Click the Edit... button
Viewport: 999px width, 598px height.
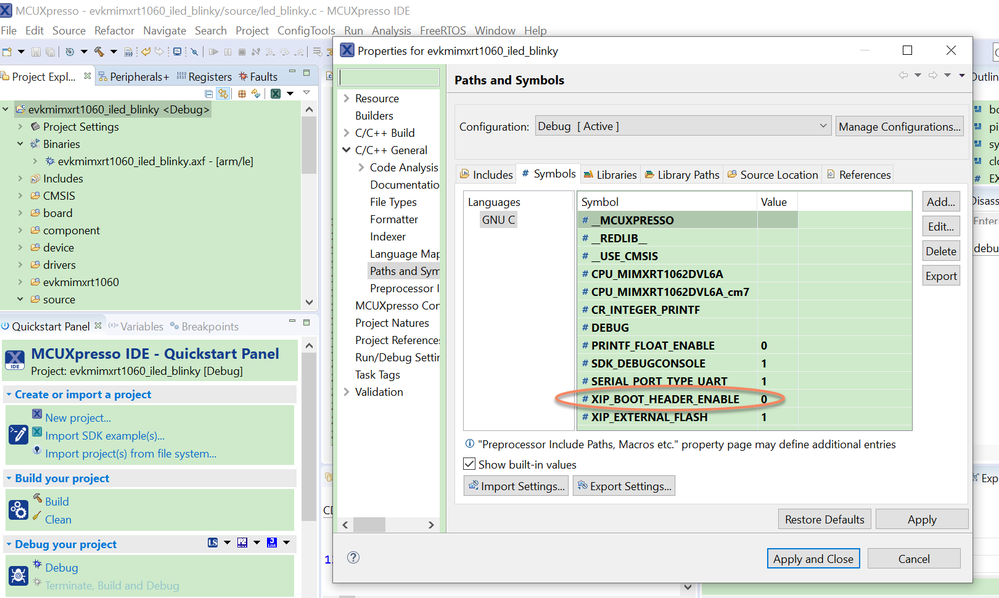pos(941,226)
